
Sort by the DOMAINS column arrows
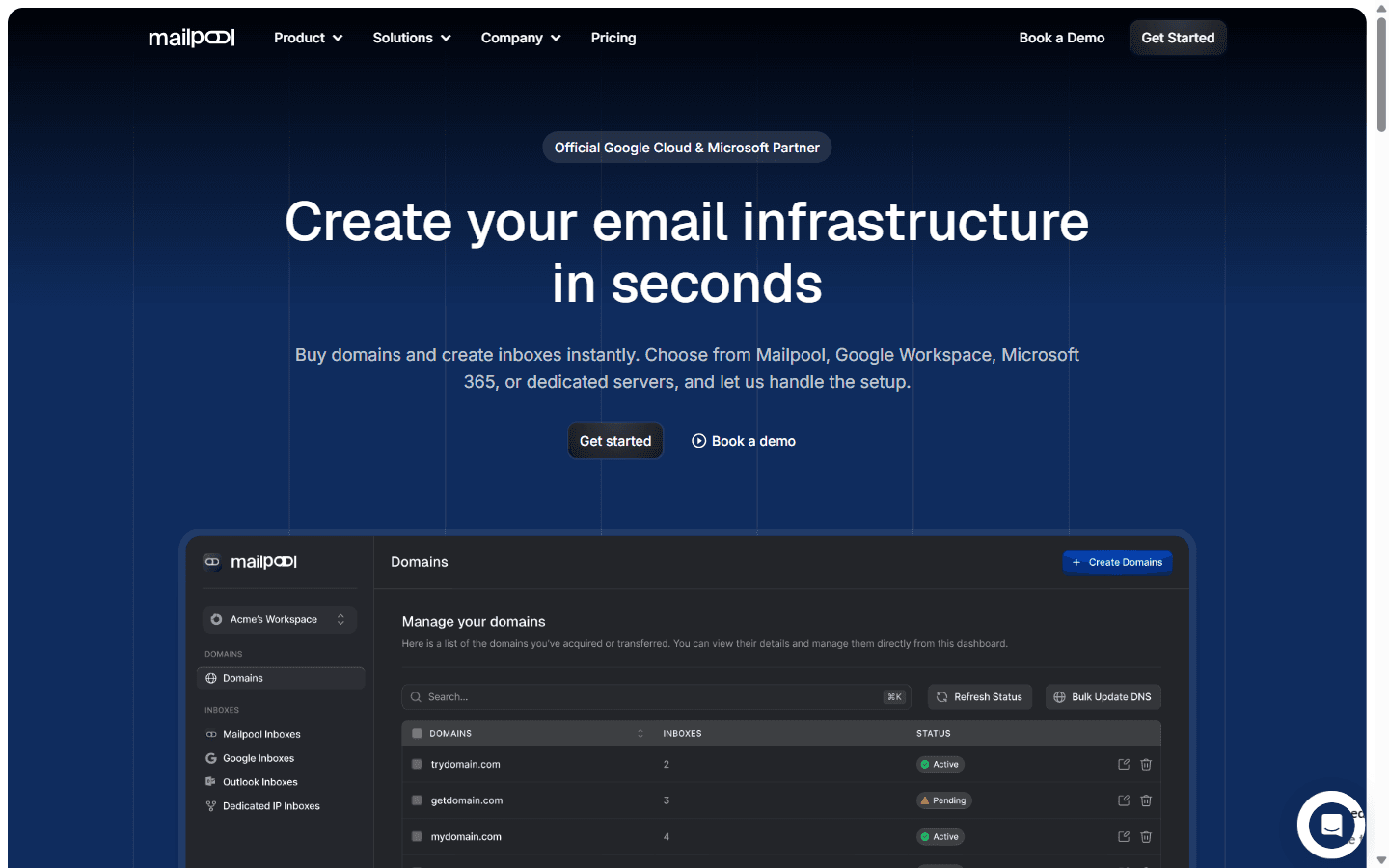(x=640, y=733)
